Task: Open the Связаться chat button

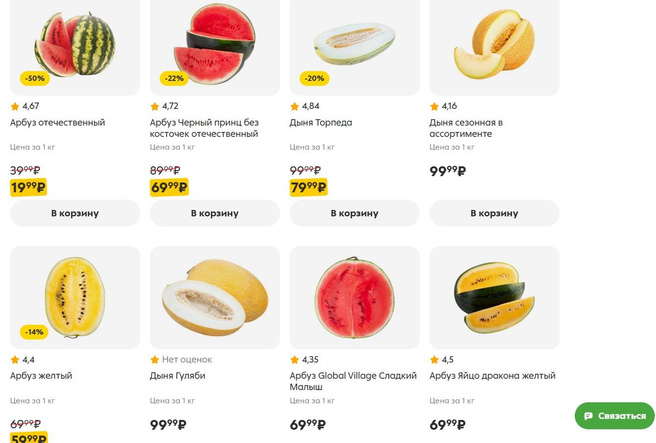Action: pos(614,416)
